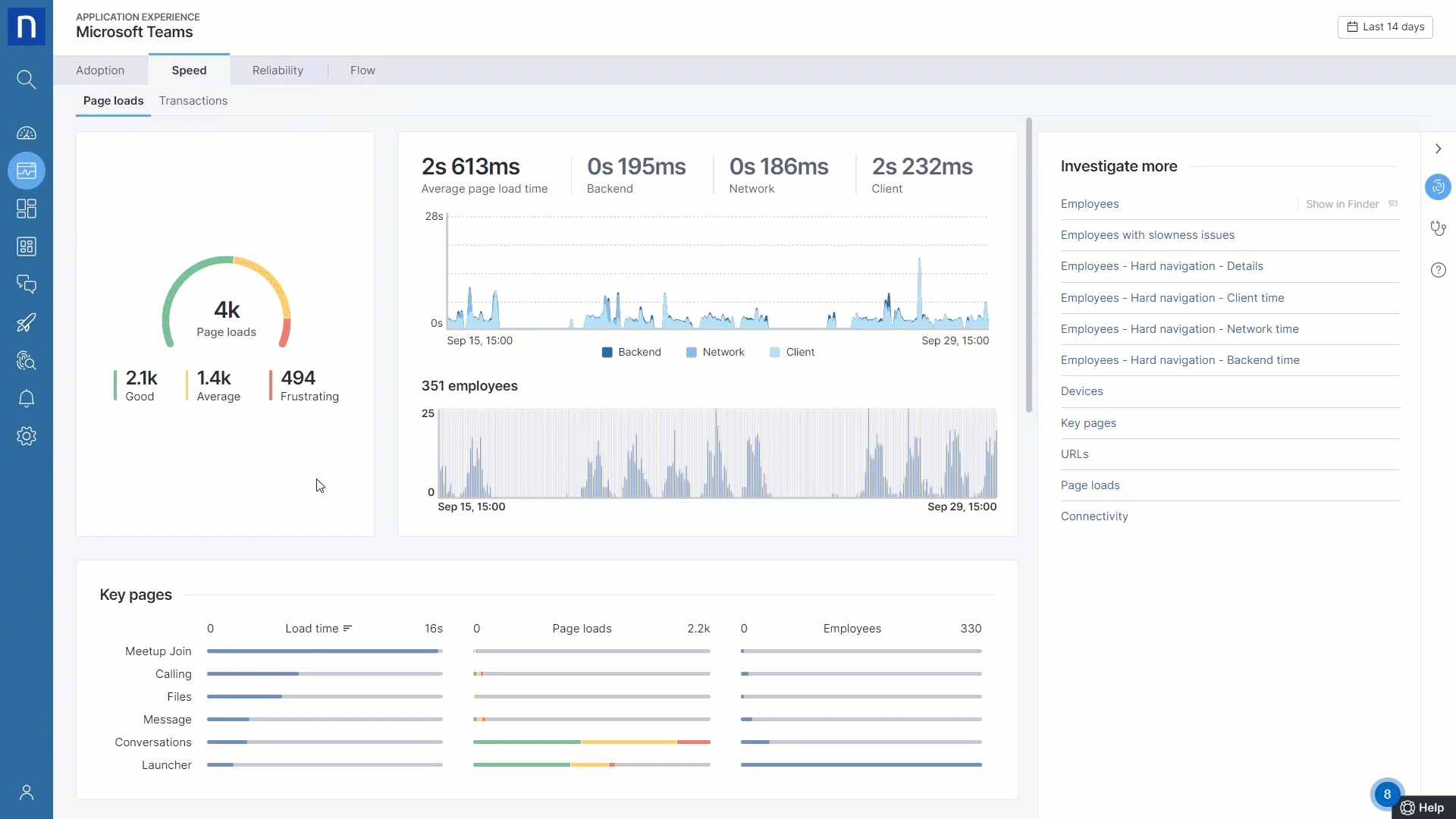This screenshot has height=819, width=1456.
Task: Open the chat bubbles sidebar icon
Action: (27, 284)
